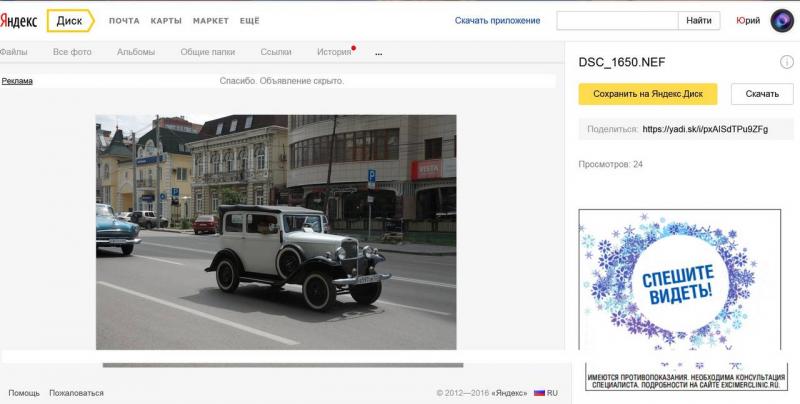This screenshot has width=800, height=404.
Task: Click the Скачать приложение link
Action: [x=497, y=21]
